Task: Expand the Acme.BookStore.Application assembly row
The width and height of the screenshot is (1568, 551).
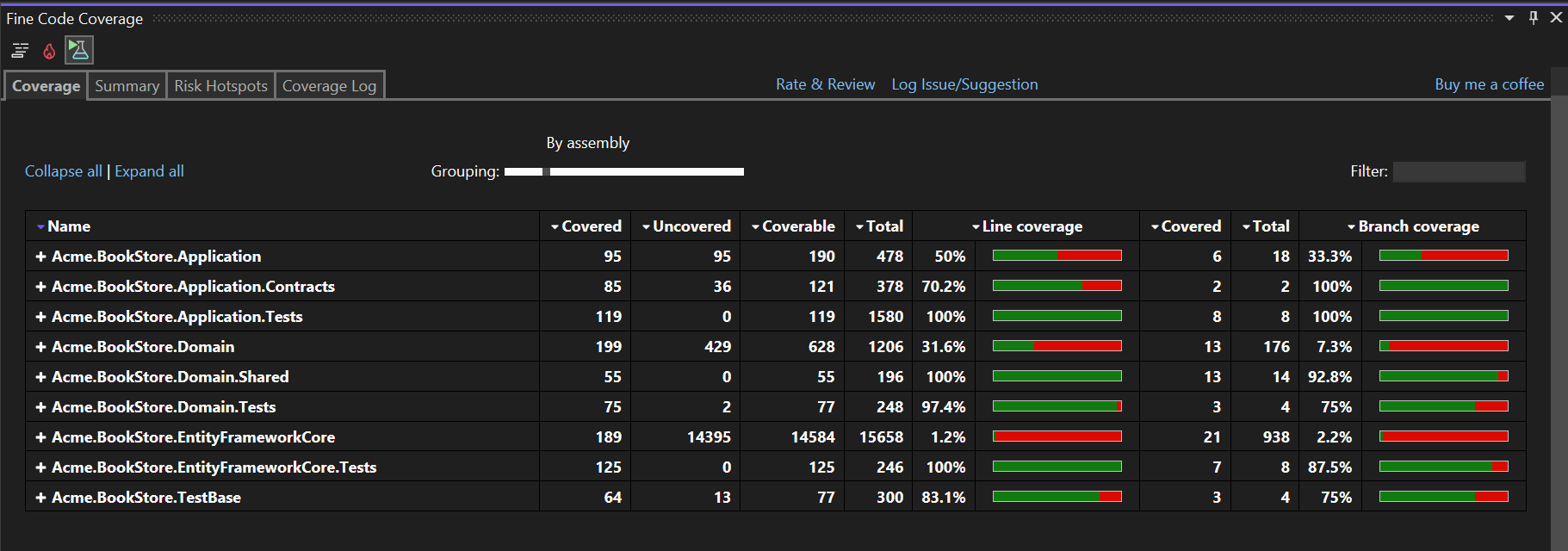Action: pyautogui.click(x=40, y=257)
